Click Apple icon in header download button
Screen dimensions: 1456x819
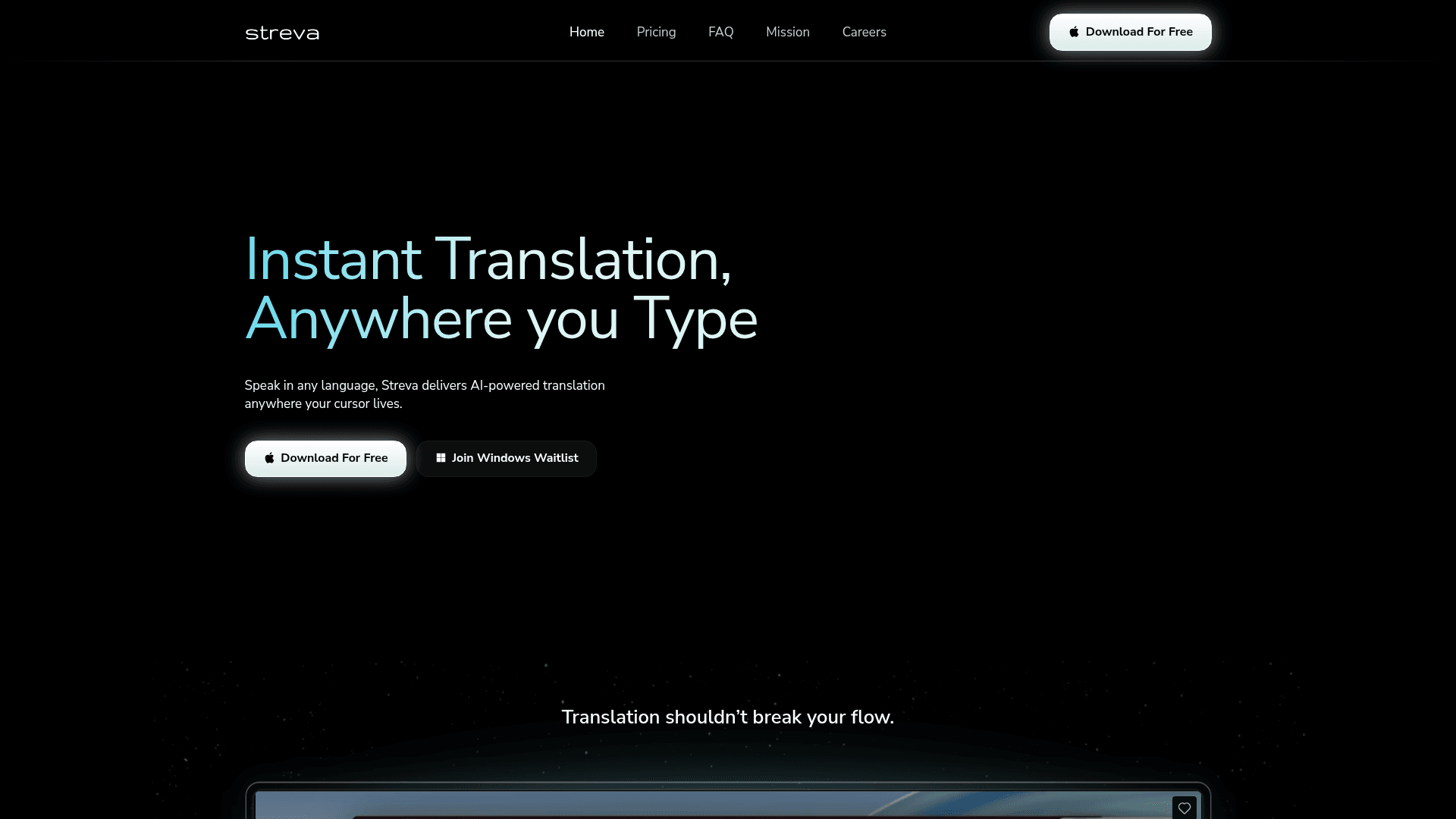tap(1074, 32)
